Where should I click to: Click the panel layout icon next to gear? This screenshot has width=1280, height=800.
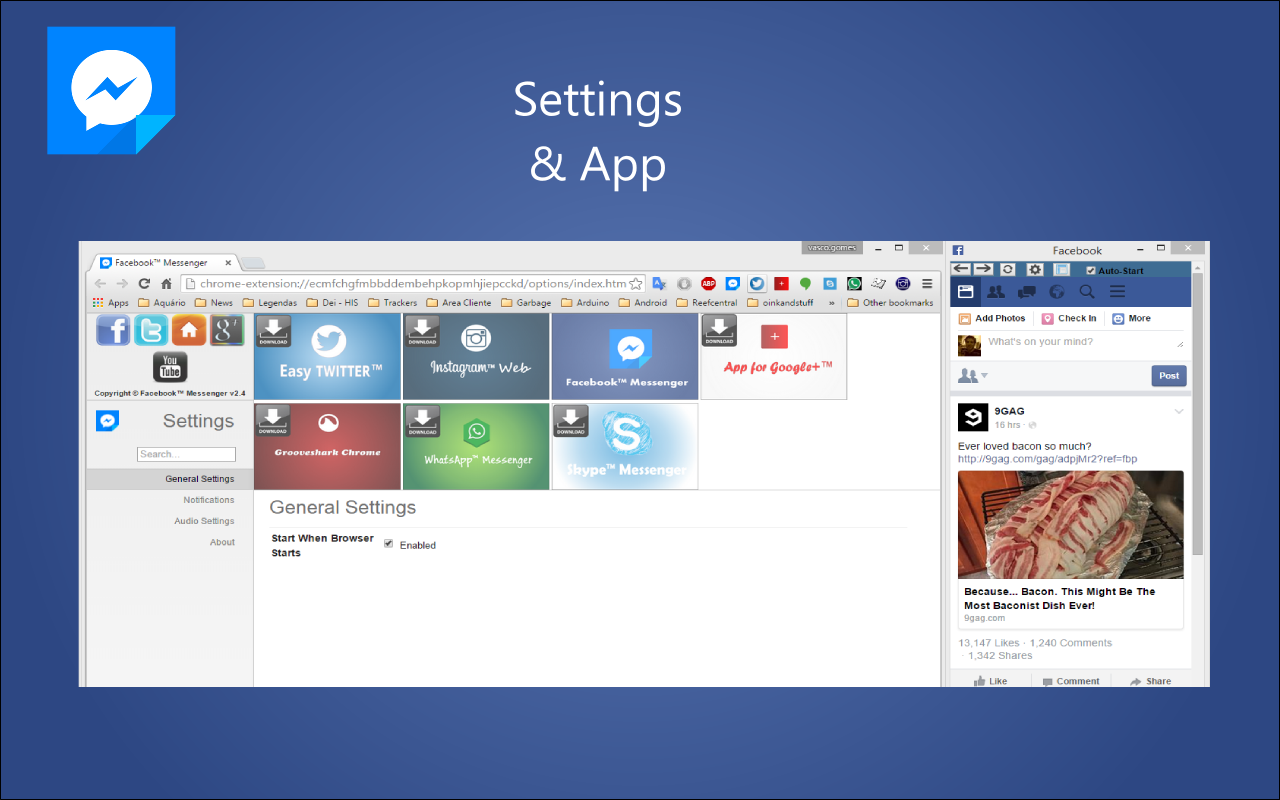click(1062, 270)
